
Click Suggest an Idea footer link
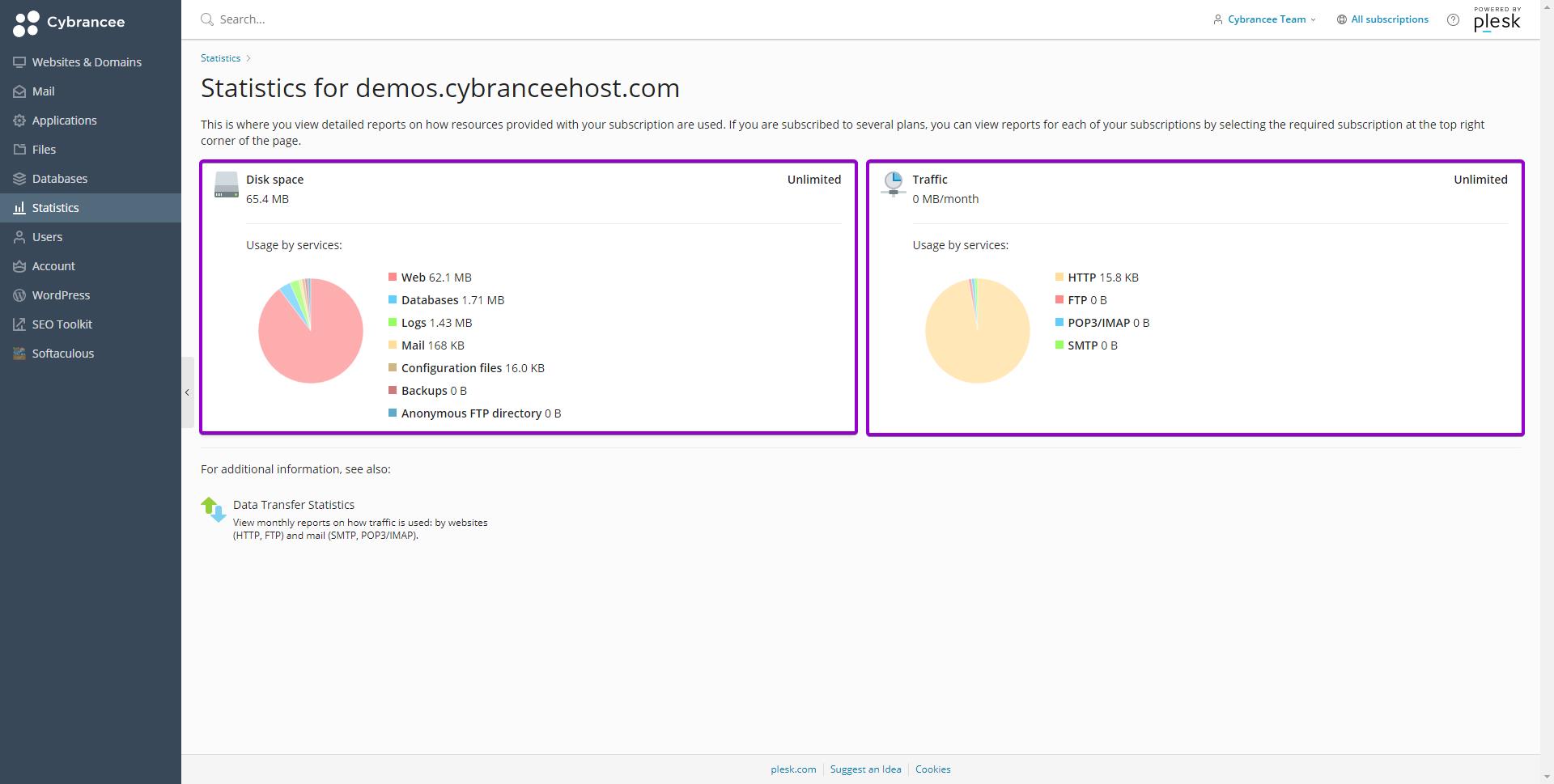[x=865, y=769]
